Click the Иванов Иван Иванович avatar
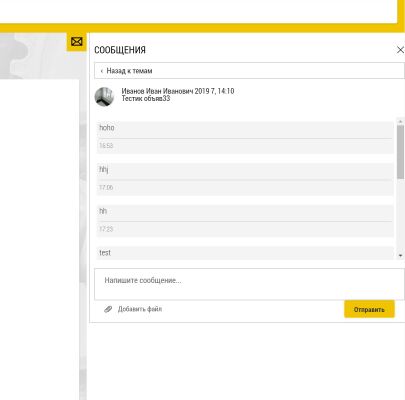 click(104, 97)
